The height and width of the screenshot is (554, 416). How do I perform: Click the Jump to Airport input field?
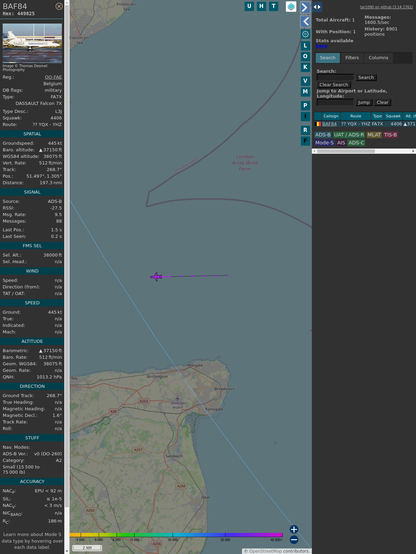coord(335,102)
